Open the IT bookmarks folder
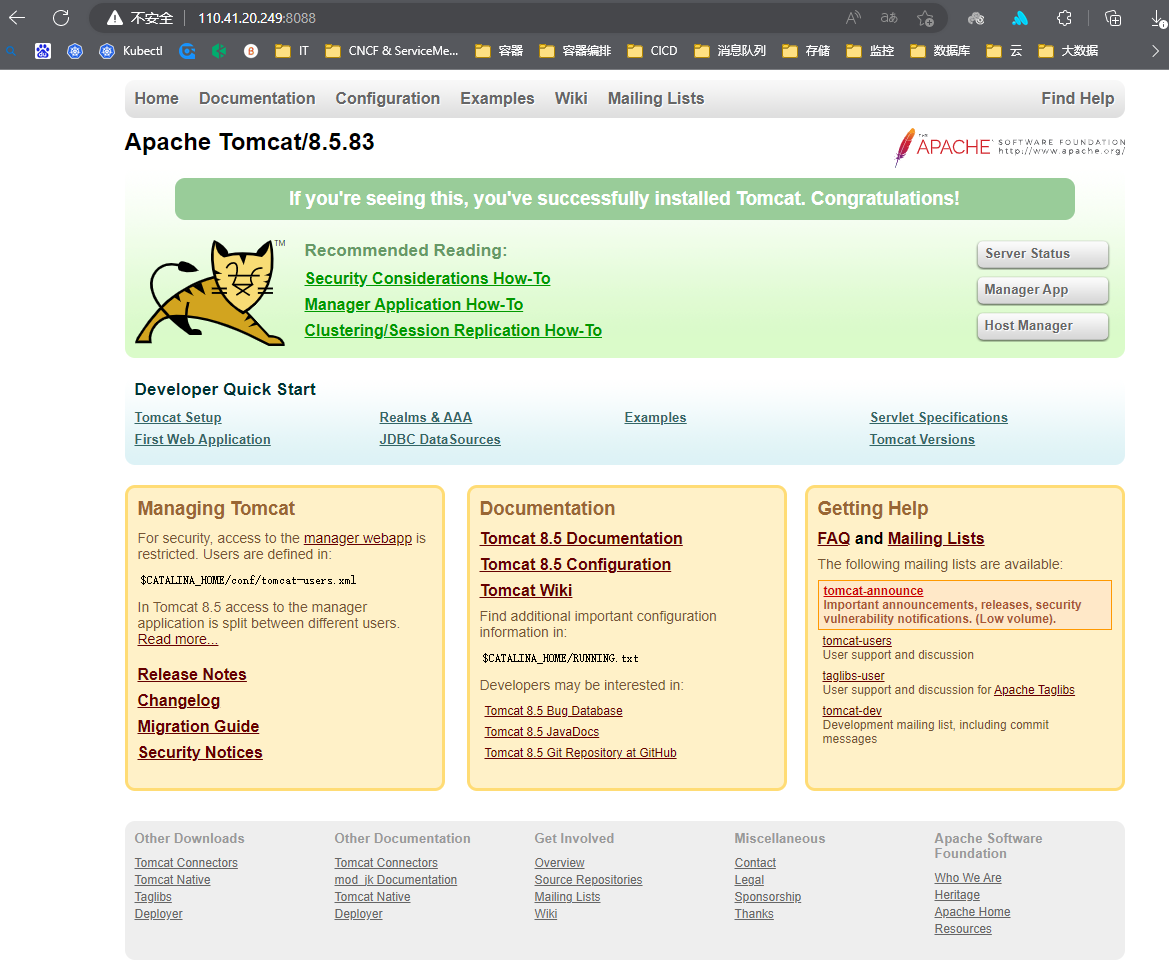This screenshot has height=963, width=1169. click(x=292, y=51)
